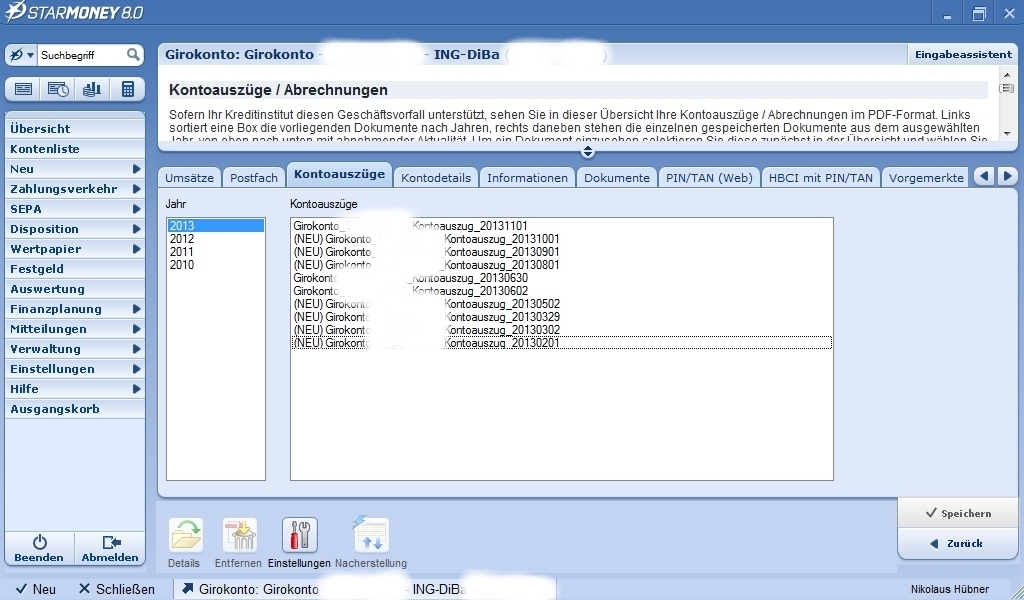Open the Einstellungen sidebar menu
Viewport: 1024px width, 600px height.
(74, 369)
